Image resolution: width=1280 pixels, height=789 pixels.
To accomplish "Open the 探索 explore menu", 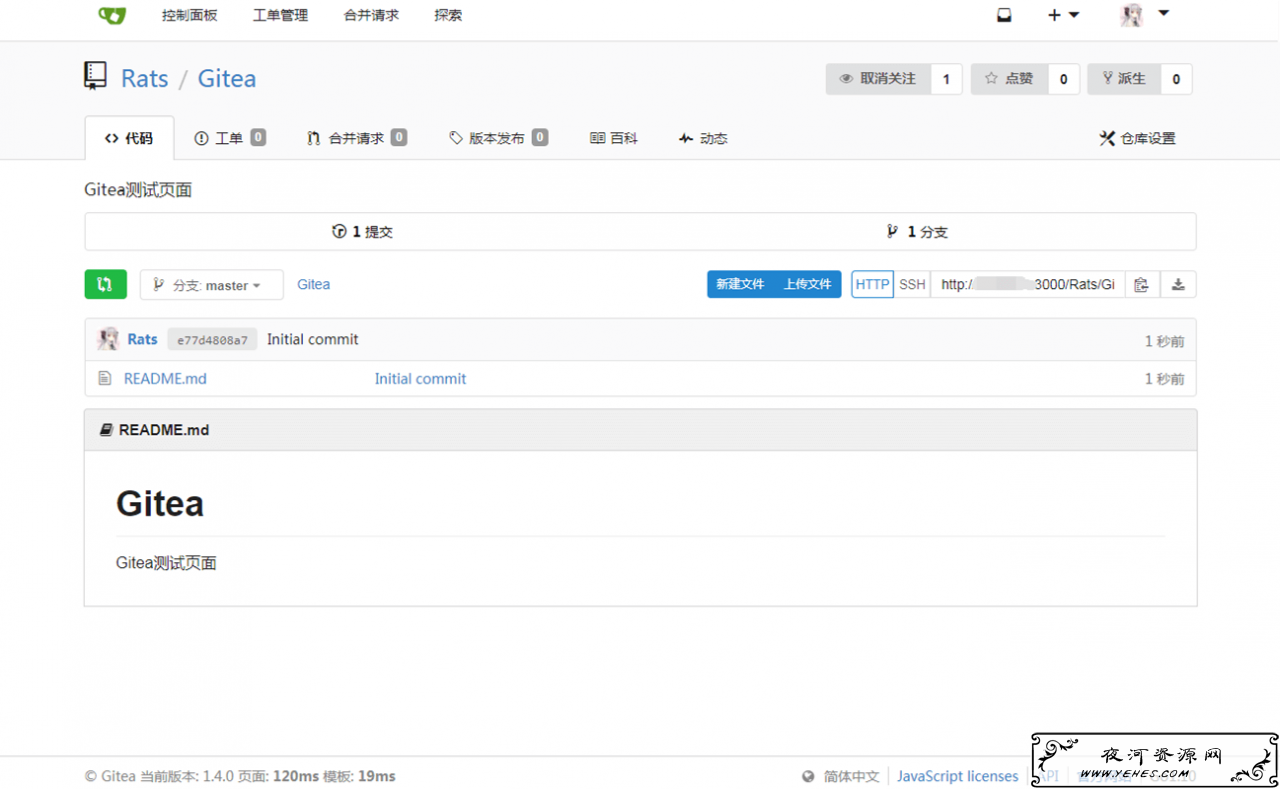I will pyautogui.click(x=448, y=15).
